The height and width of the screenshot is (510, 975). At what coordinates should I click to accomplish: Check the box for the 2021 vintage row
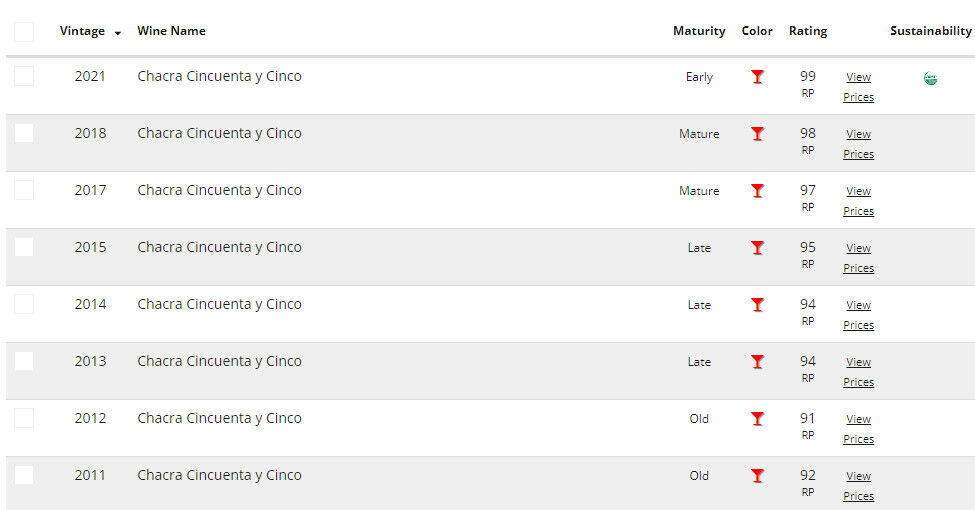(x=24, y=76)
